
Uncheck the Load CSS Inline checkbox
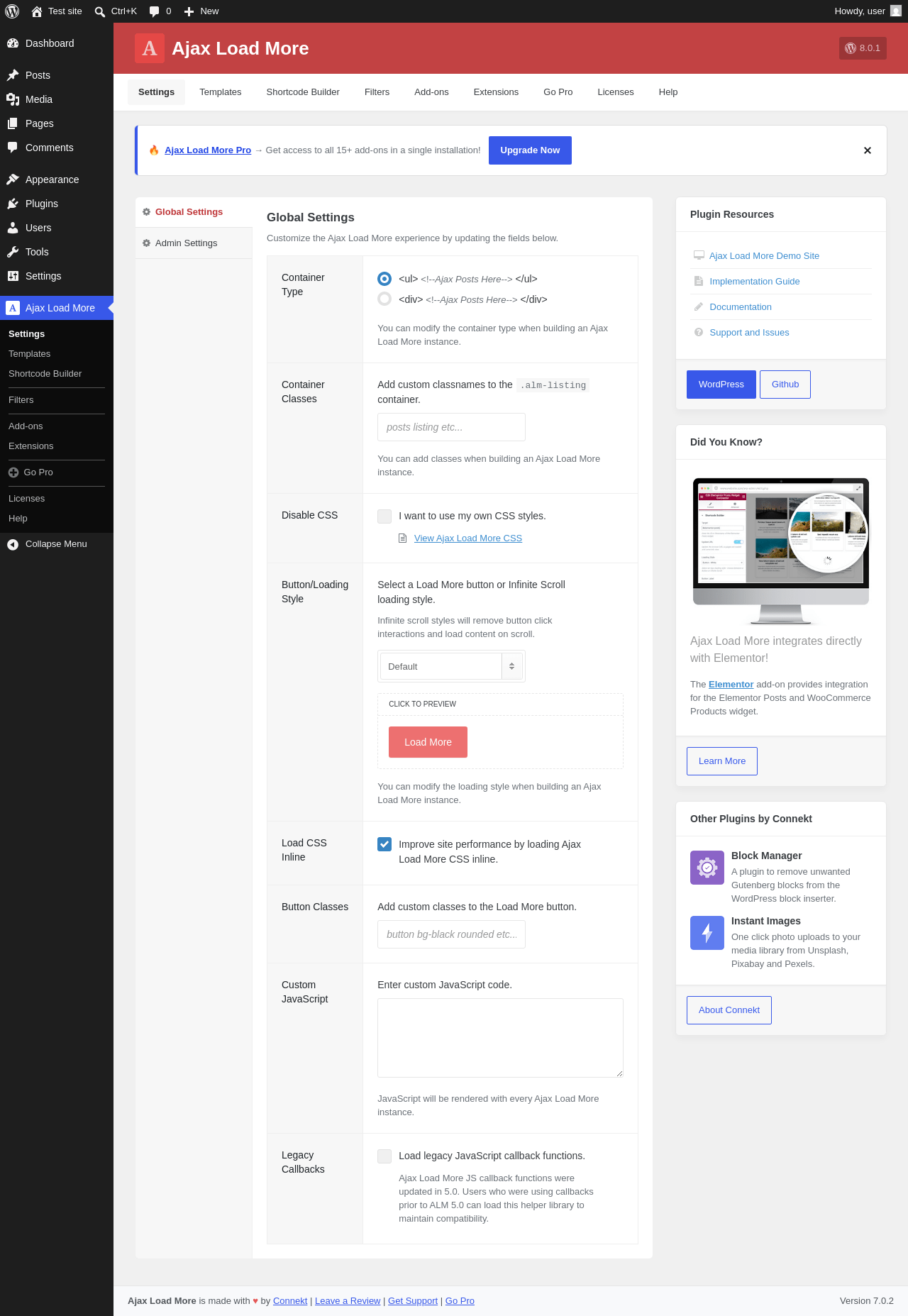click(x=384, y=844)
